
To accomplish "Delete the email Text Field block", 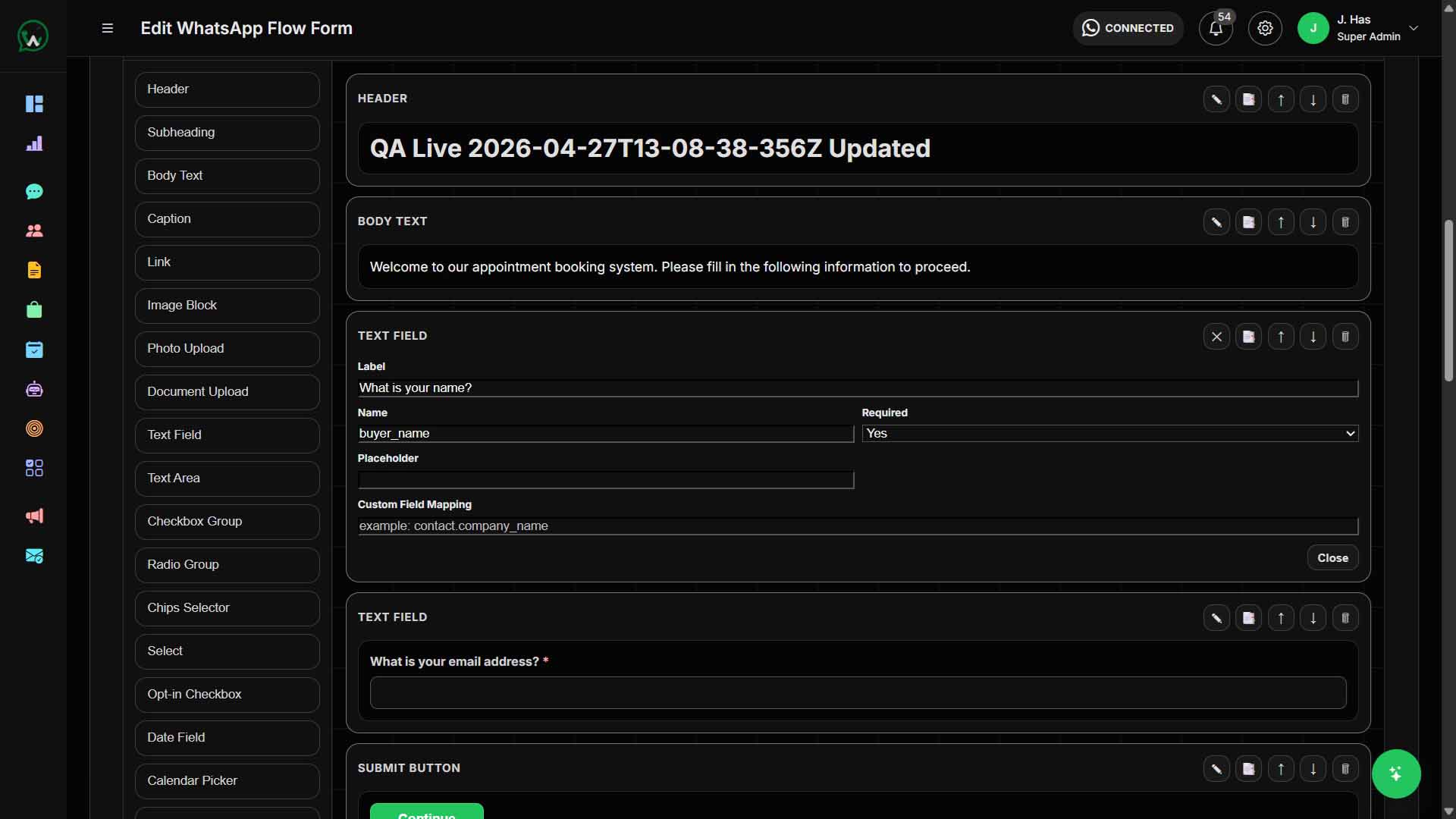I will (x=1345, y=618).
